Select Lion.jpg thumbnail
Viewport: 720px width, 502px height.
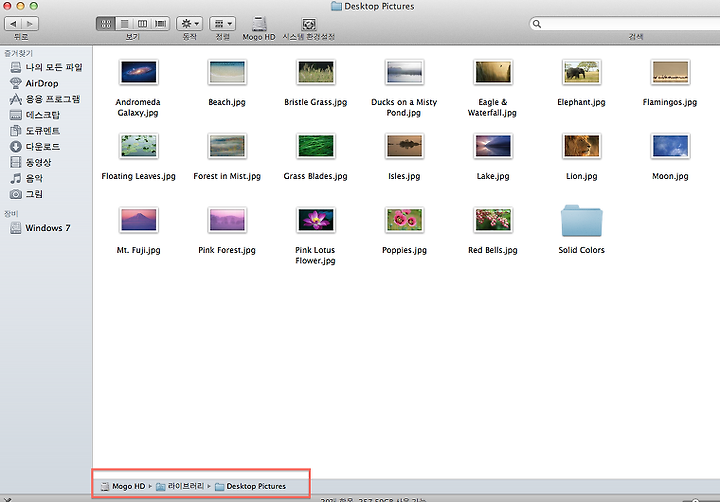tap(581, 146)
